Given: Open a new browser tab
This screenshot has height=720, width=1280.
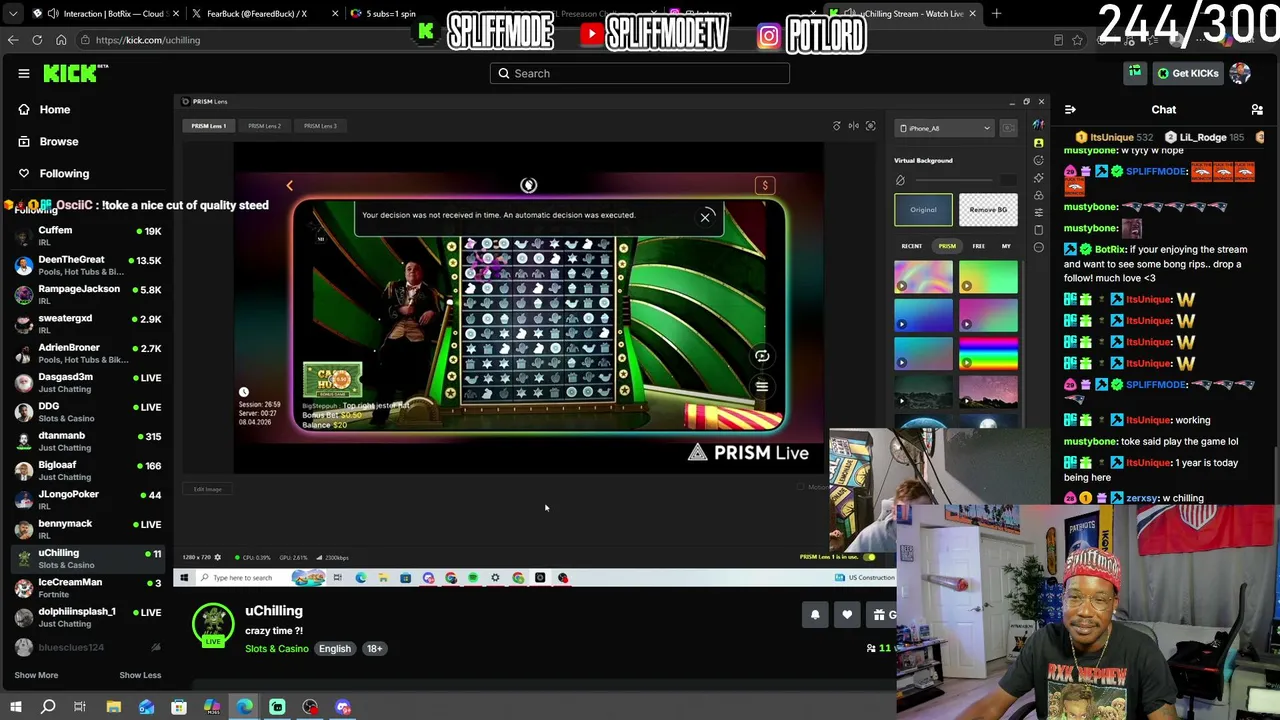Looking at the screenshot, I should point(996,14).
